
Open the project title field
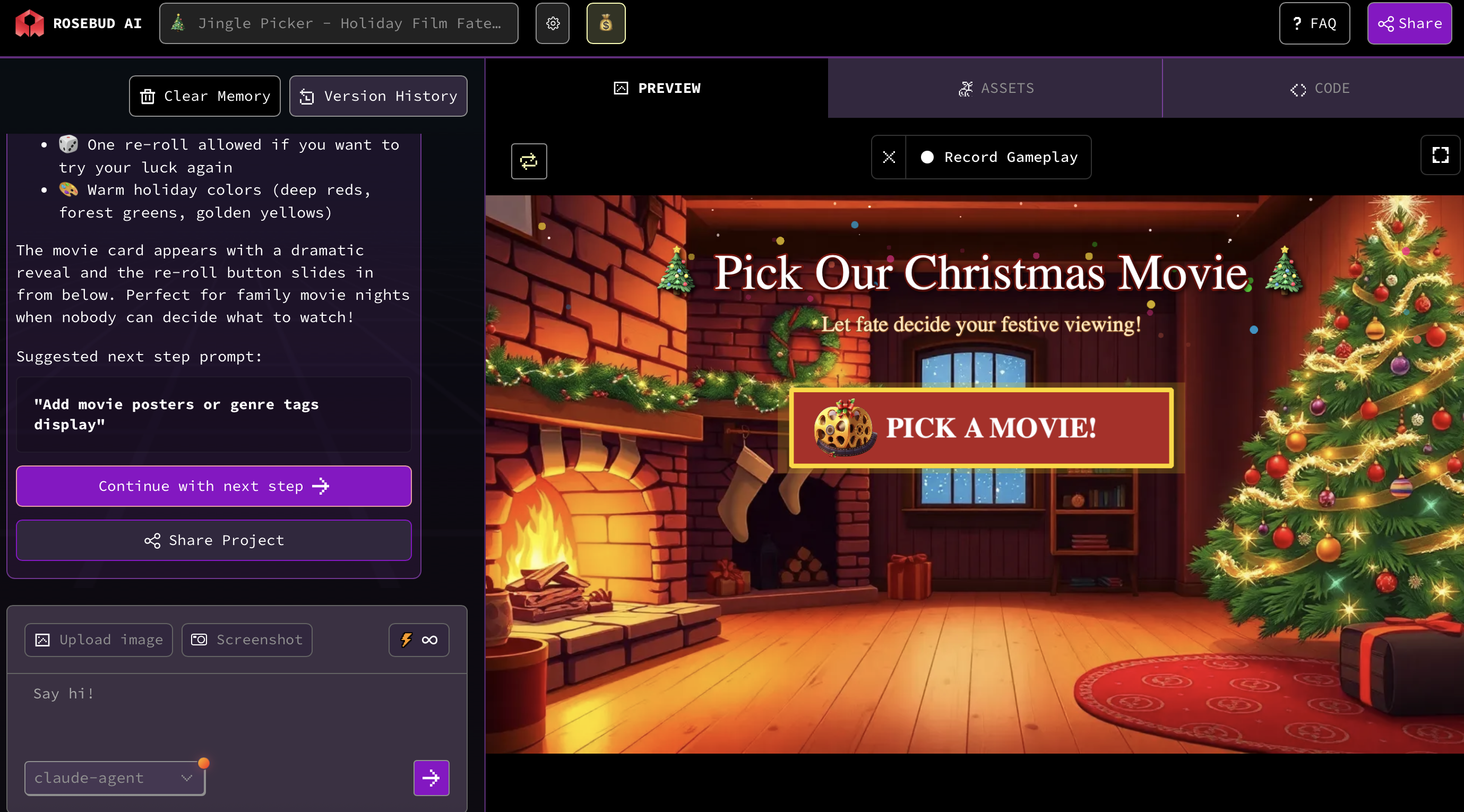pyautogui.click(x=339, y=23)
